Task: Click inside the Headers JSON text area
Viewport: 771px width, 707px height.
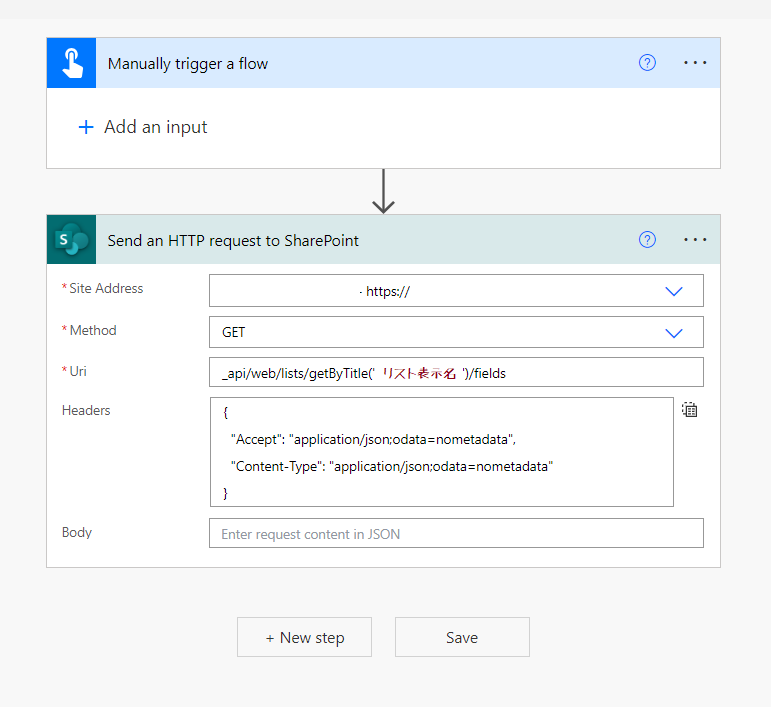Action: tap(442, 452)
